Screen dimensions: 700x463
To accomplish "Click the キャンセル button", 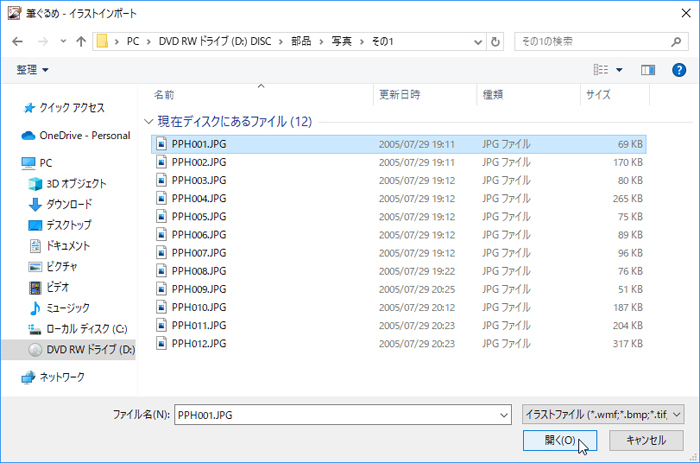I will [x=645, y=440].
